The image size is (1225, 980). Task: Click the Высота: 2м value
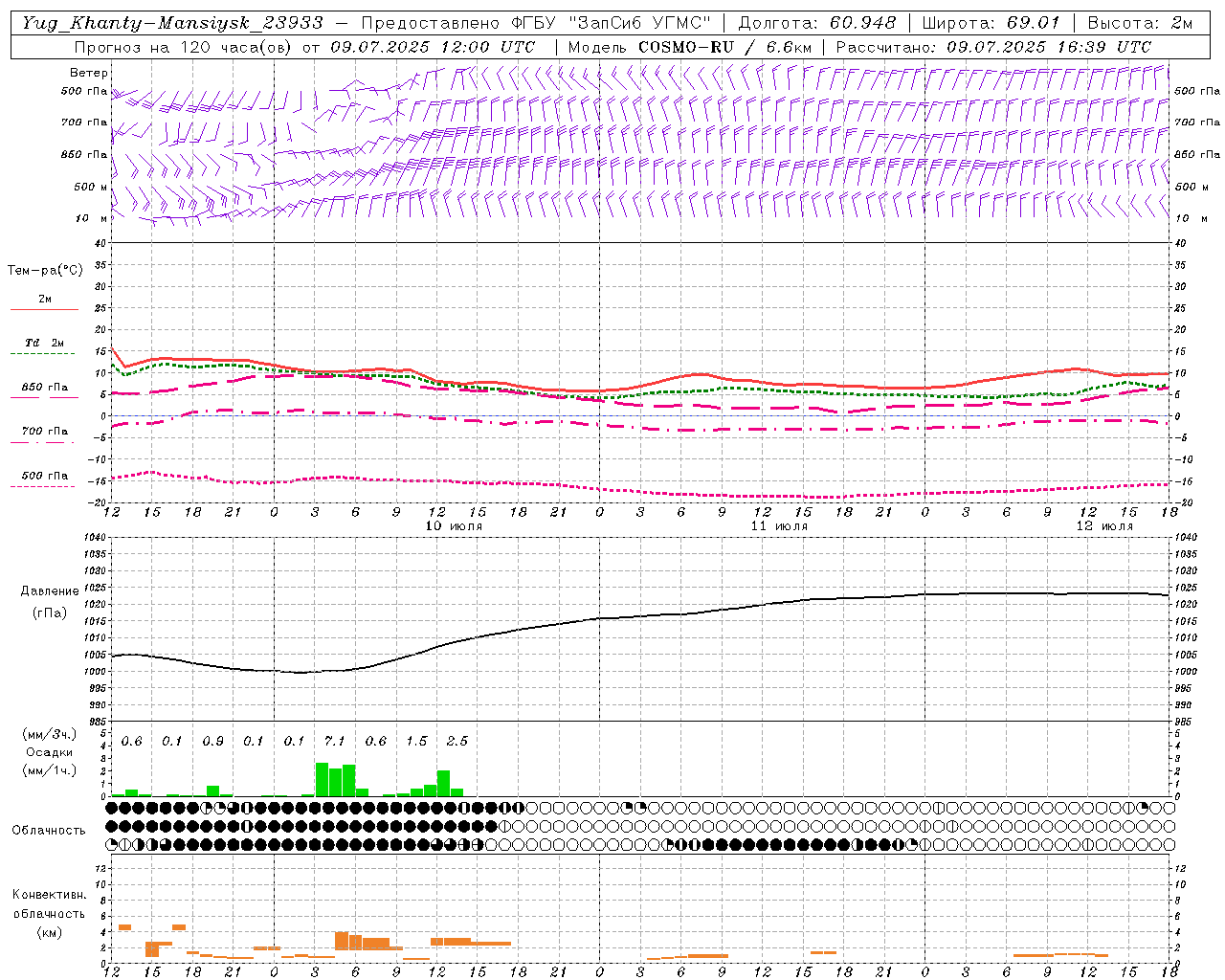click(1139, 23)
